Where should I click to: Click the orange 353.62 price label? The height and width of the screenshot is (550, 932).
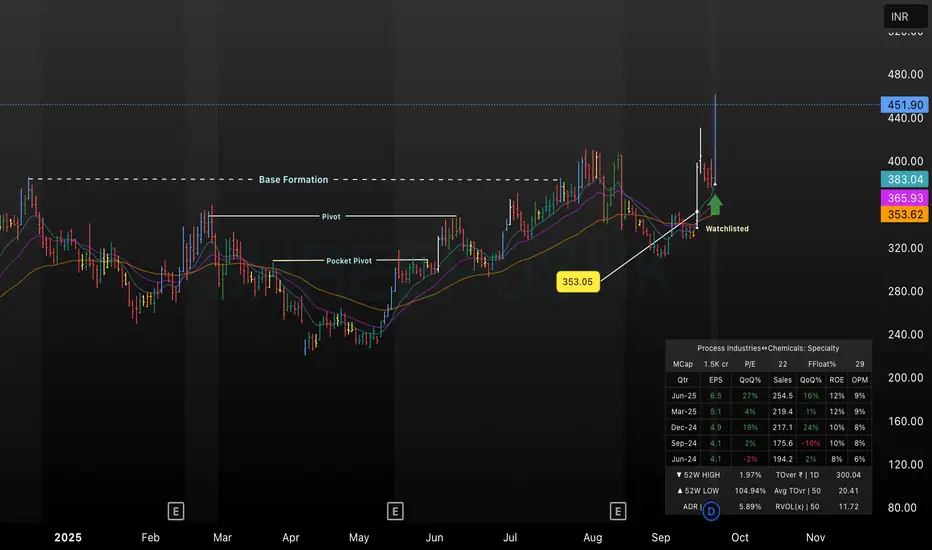click(x=905, y=215)
